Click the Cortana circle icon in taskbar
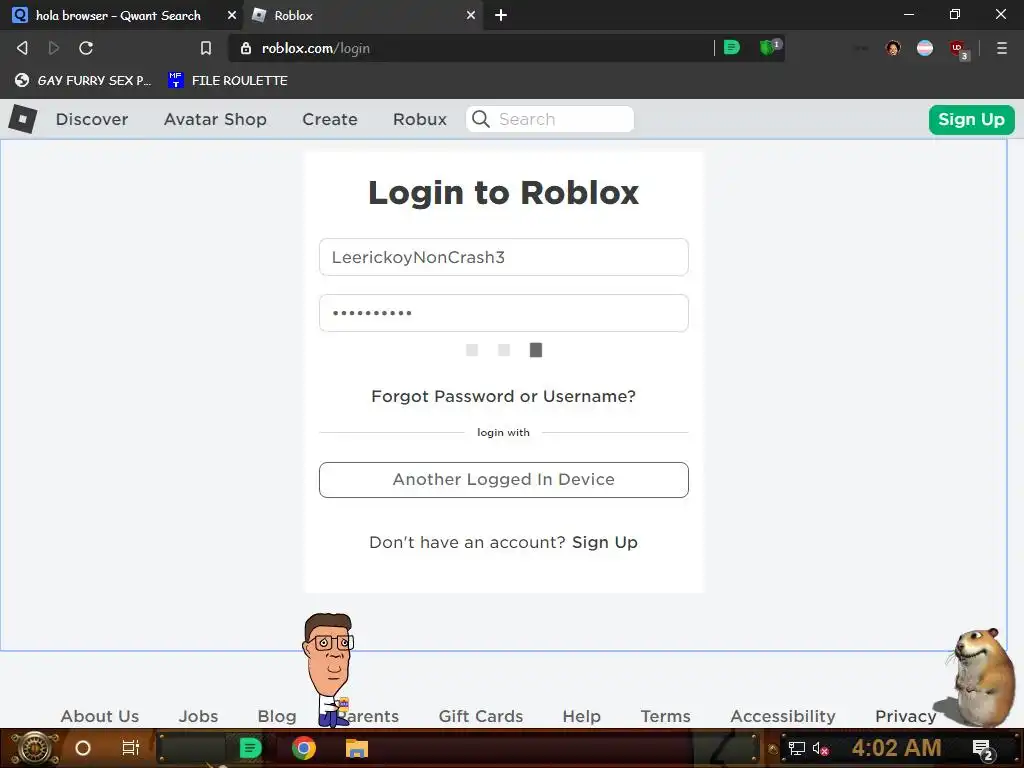Viewport: 1024px width, 768px height. (83, 748)
